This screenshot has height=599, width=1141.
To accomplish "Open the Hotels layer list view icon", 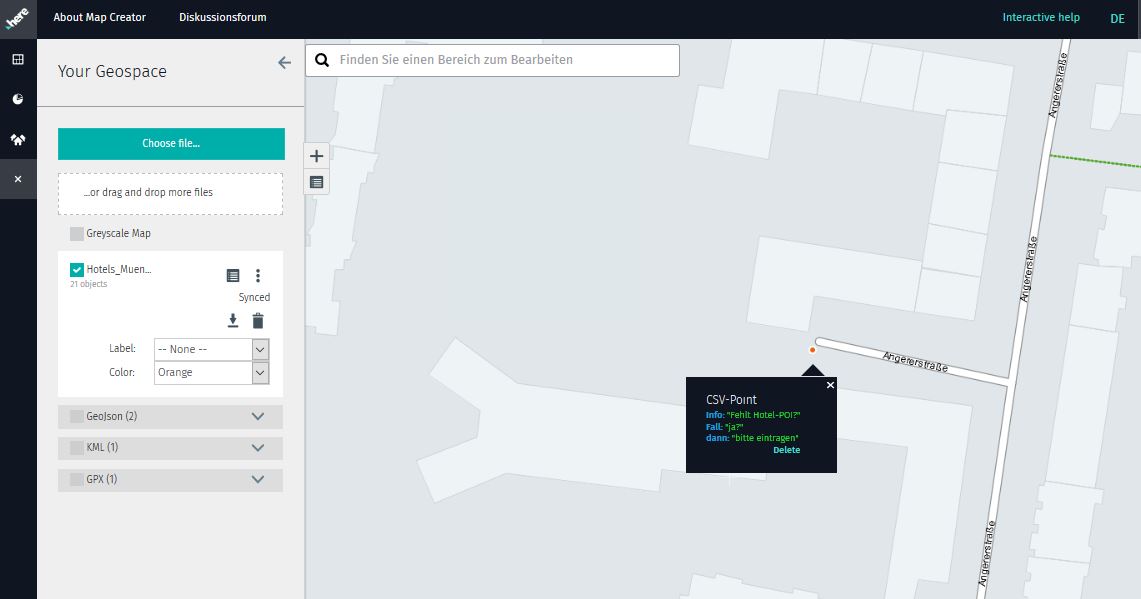I will click(233, 276).
